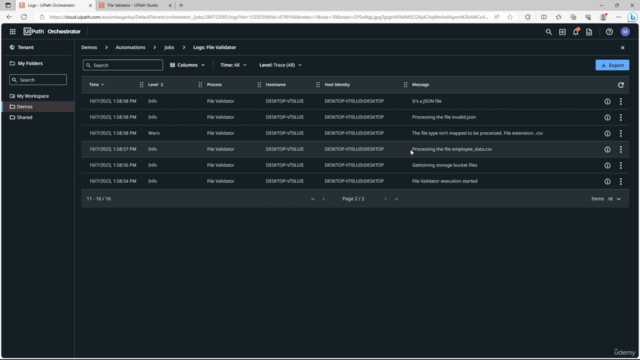Screen dimensions: 640x360
Task: Go to the previous page of logs
Action: pos(324,199)
